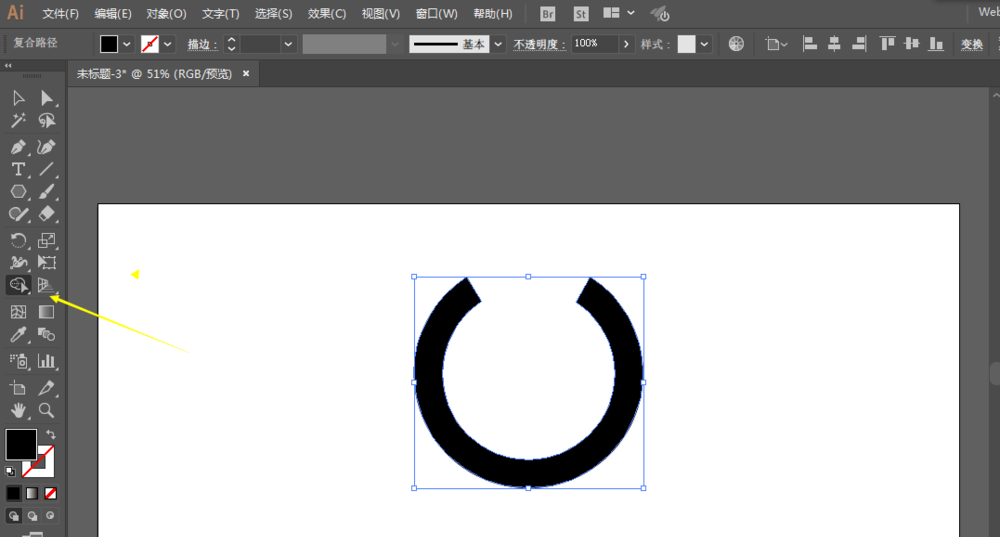Image resolution: width=1000 pixels, height=537 pixels.
Task: Click horizontal align center button
Action: pyautogui.click(x=834, y=43)
